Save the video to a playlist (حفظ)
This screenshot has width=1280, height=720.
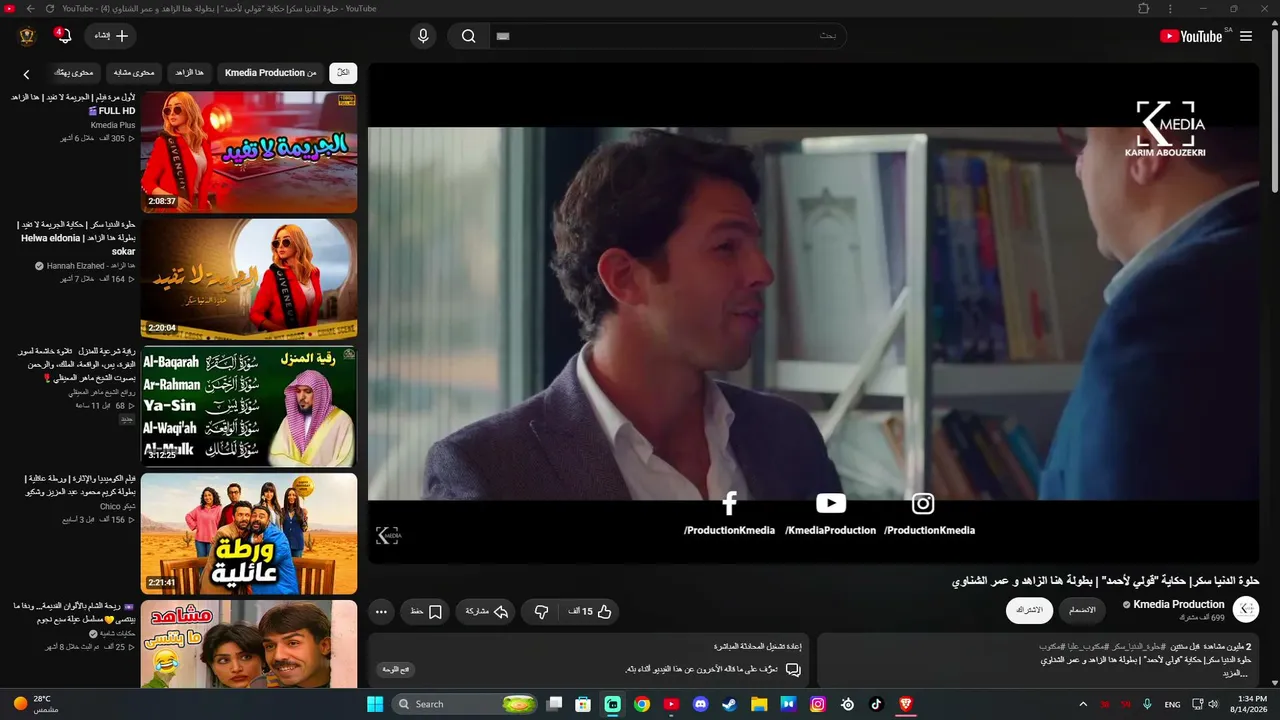coord(426,612)
